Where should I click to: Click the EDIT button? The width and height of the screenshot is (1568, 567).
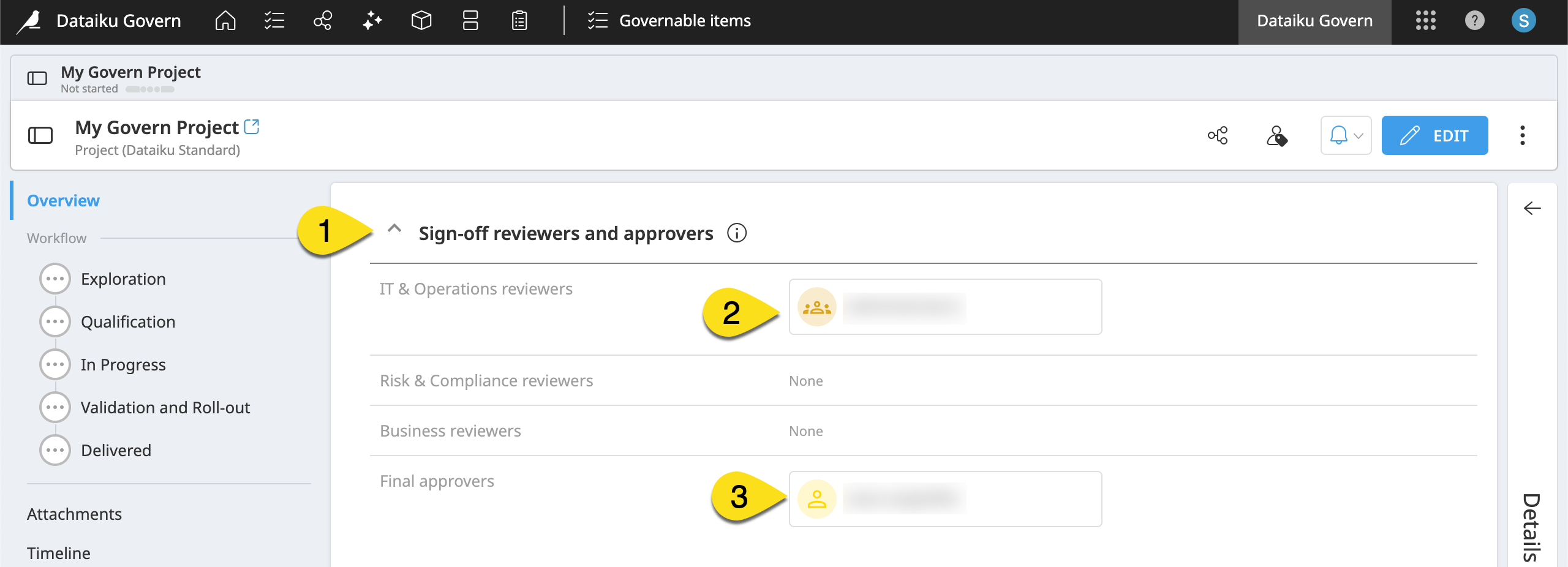[1434, 135]
